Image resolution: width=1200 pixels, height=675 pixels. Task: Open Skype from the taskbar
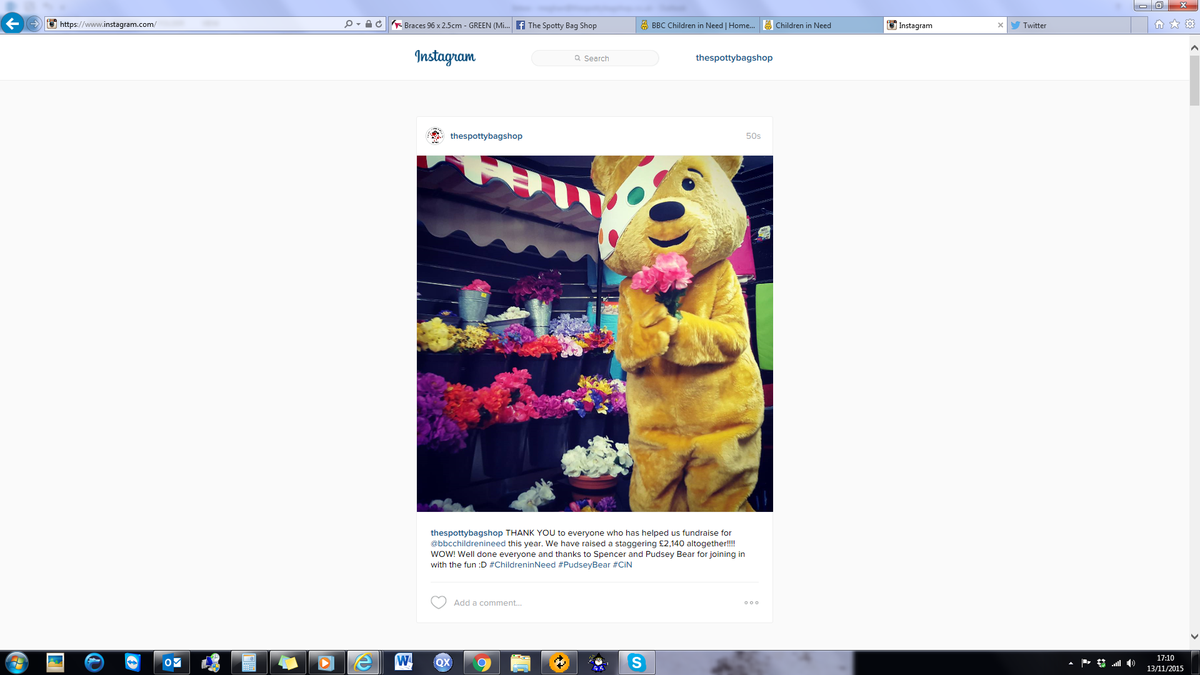click(636, 662)
